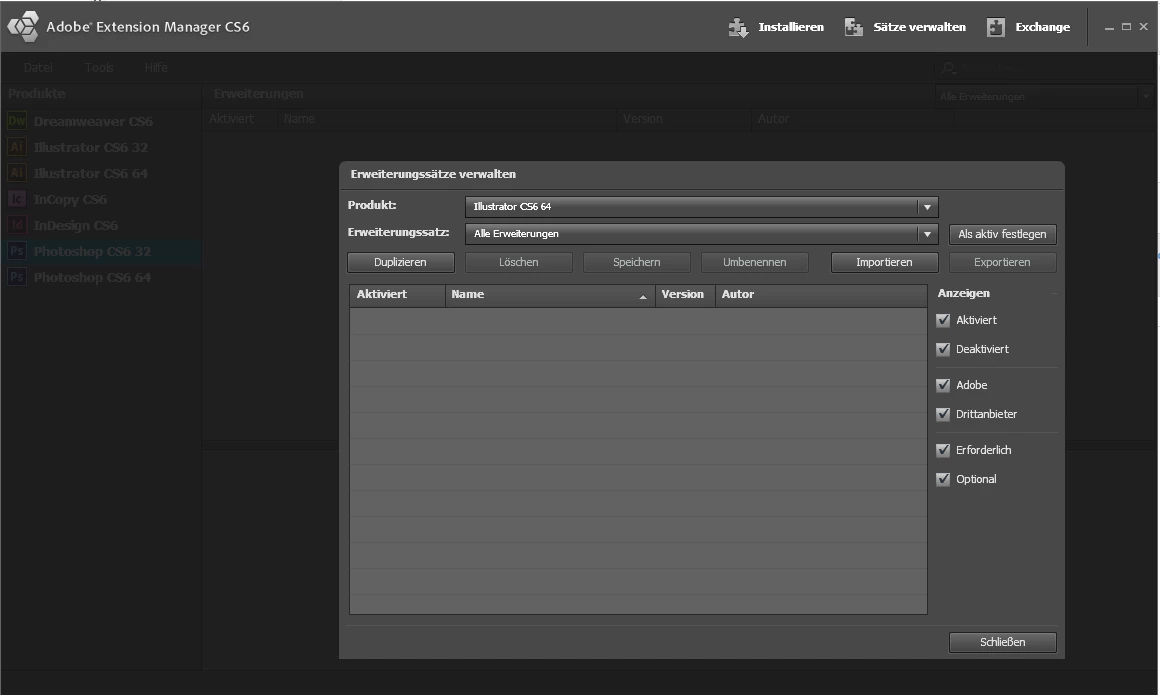Toggle the Optional checkbox

(x=942, y=479)
